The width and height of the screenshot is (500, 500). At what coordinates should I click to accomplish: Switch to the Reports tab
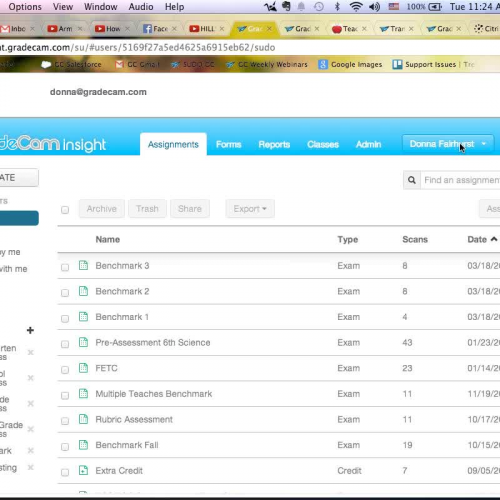click(274, 144)
